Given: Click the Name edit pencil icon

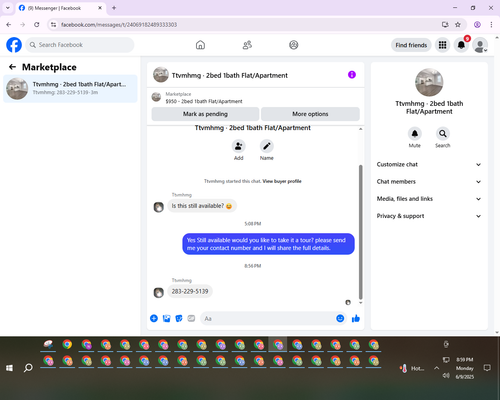Looking at the screenshot, I should pos(267,146).
